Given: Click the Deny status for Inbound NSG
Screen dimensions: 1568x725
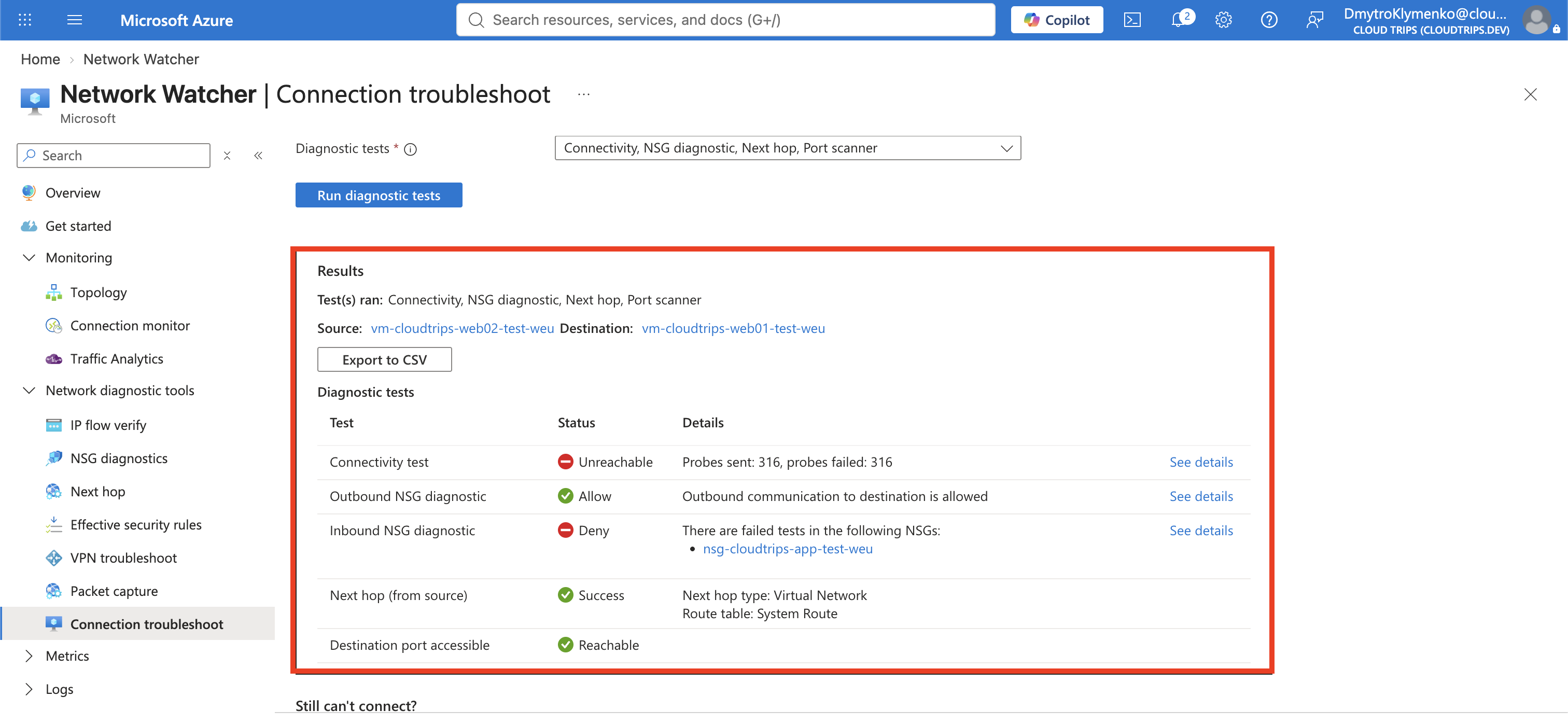Looking at the screenshot, I should [583, 530].
